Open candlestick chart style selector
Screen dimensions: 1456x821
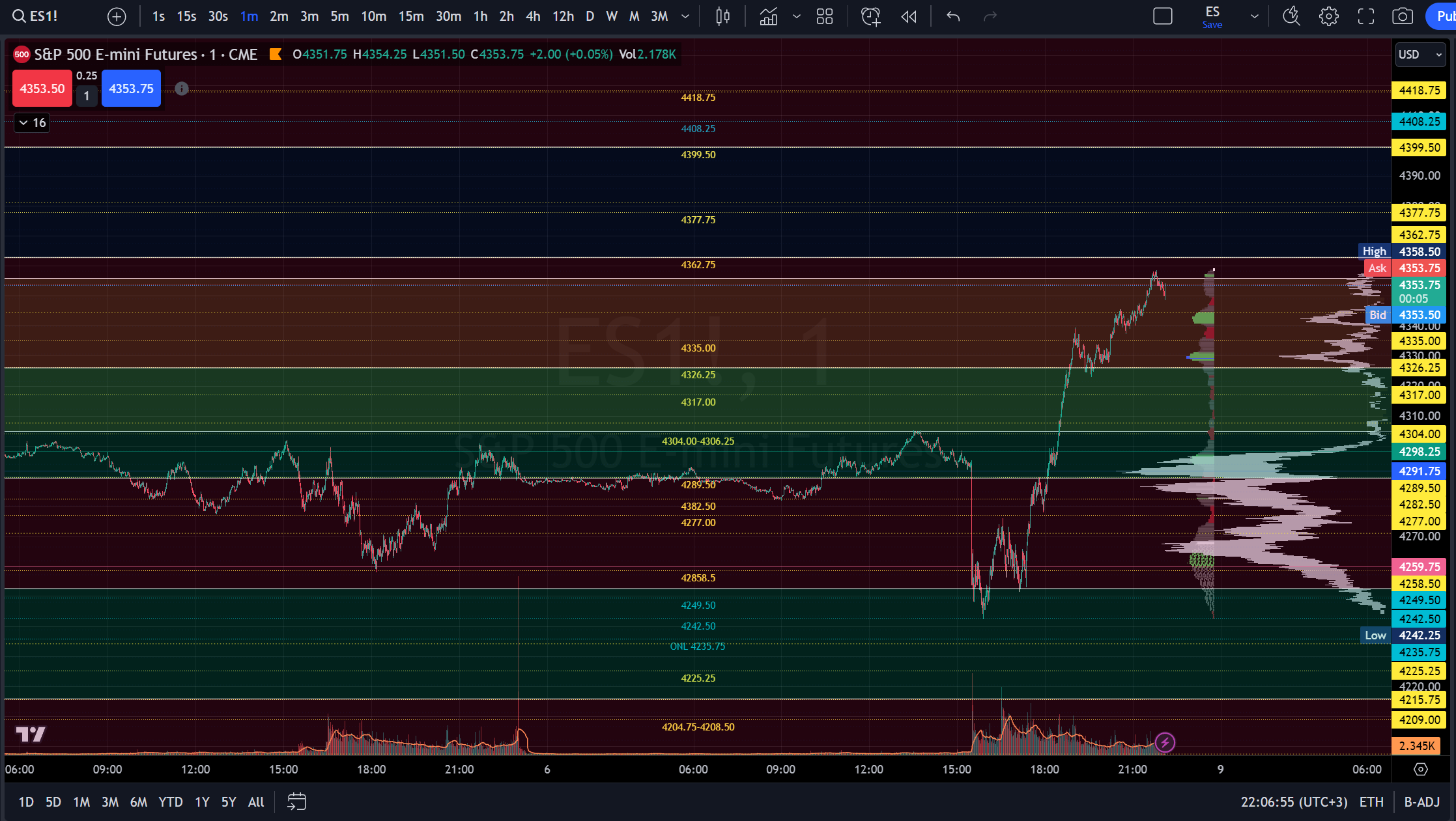coord(722,16)
